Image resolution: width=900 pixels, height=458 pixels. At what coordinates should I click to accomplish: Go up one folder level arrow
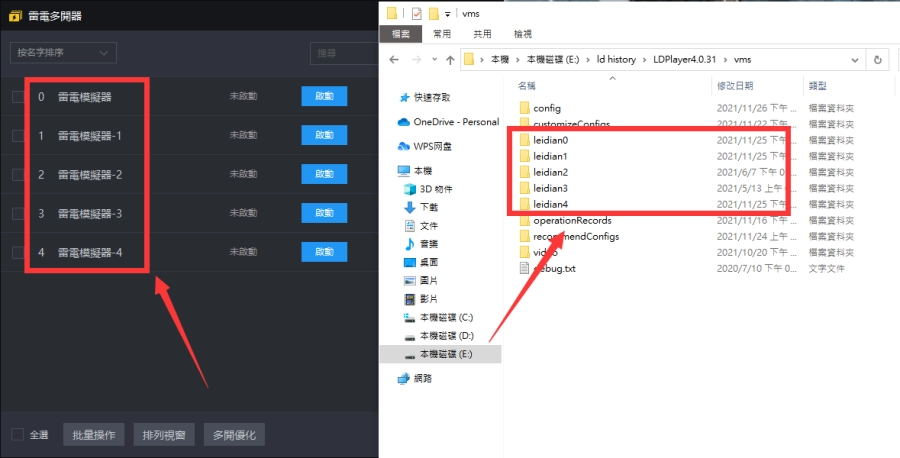[450, 60]
